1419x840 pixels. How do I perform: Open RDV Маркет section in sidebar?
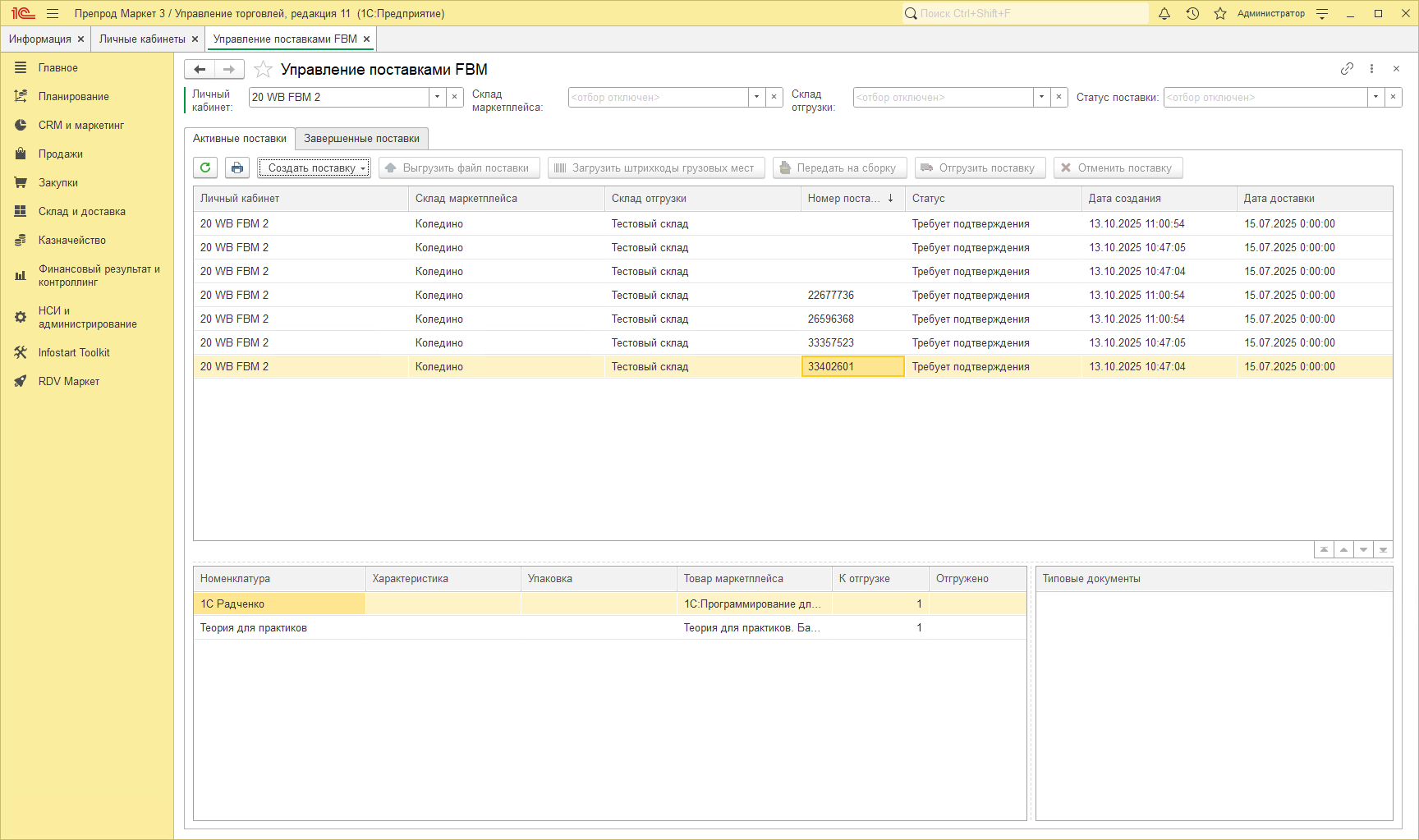click(x=69, y=381)
